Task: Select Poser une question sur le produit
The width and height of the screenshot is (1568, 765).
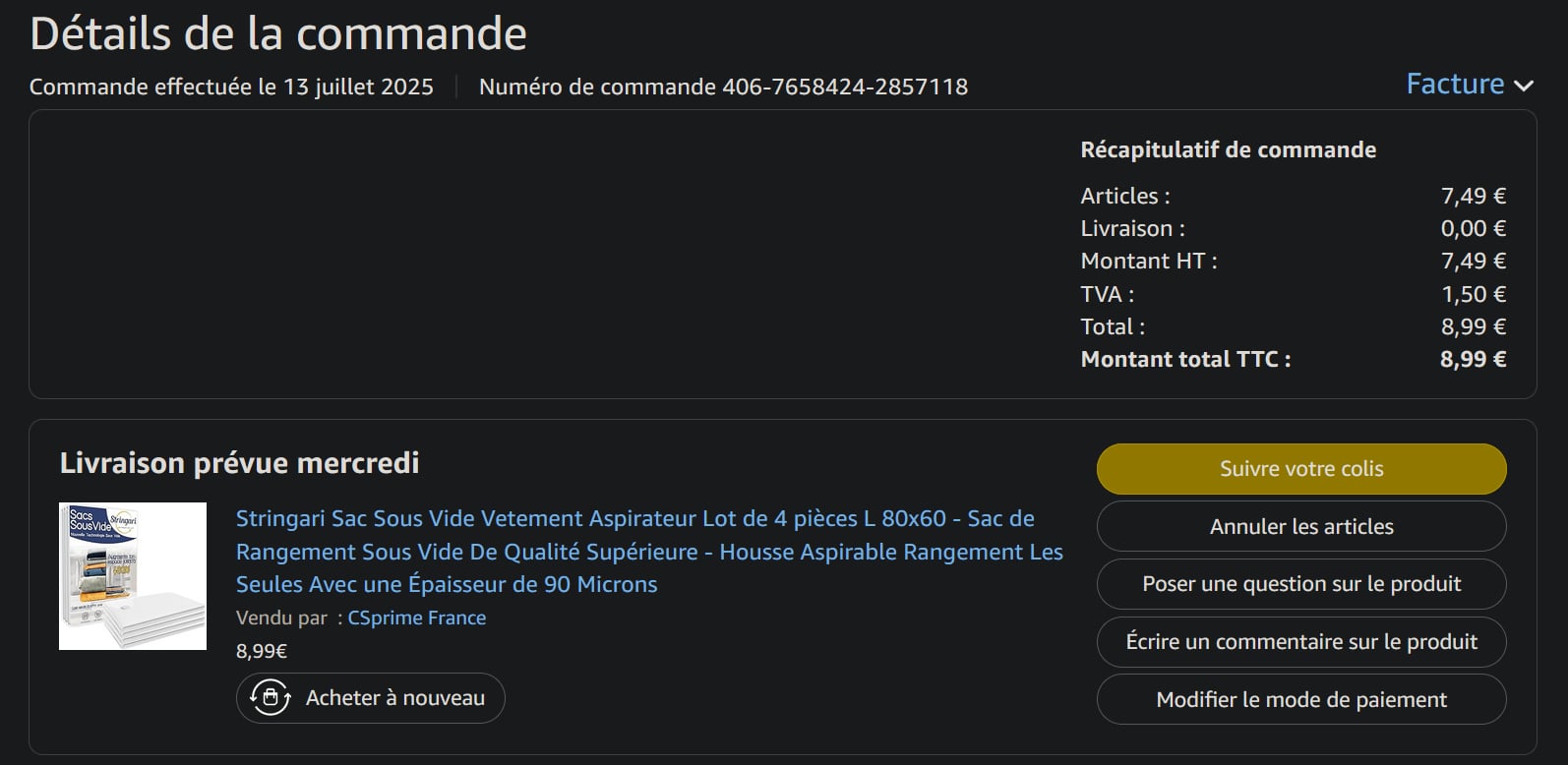Action: (1300, 584)
